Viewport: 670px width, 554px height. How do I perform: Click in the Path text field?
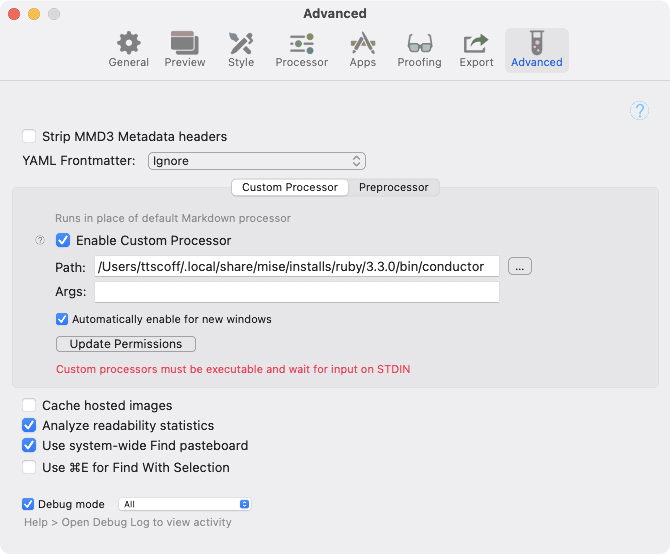[x=297, y=267]
